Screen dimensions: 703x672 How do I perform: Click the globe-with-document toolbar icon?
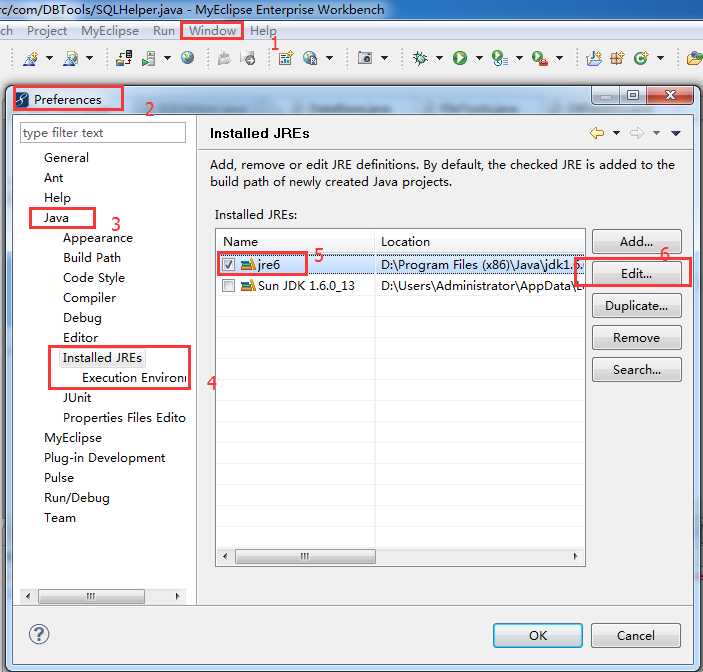click(x=310, y=58)
